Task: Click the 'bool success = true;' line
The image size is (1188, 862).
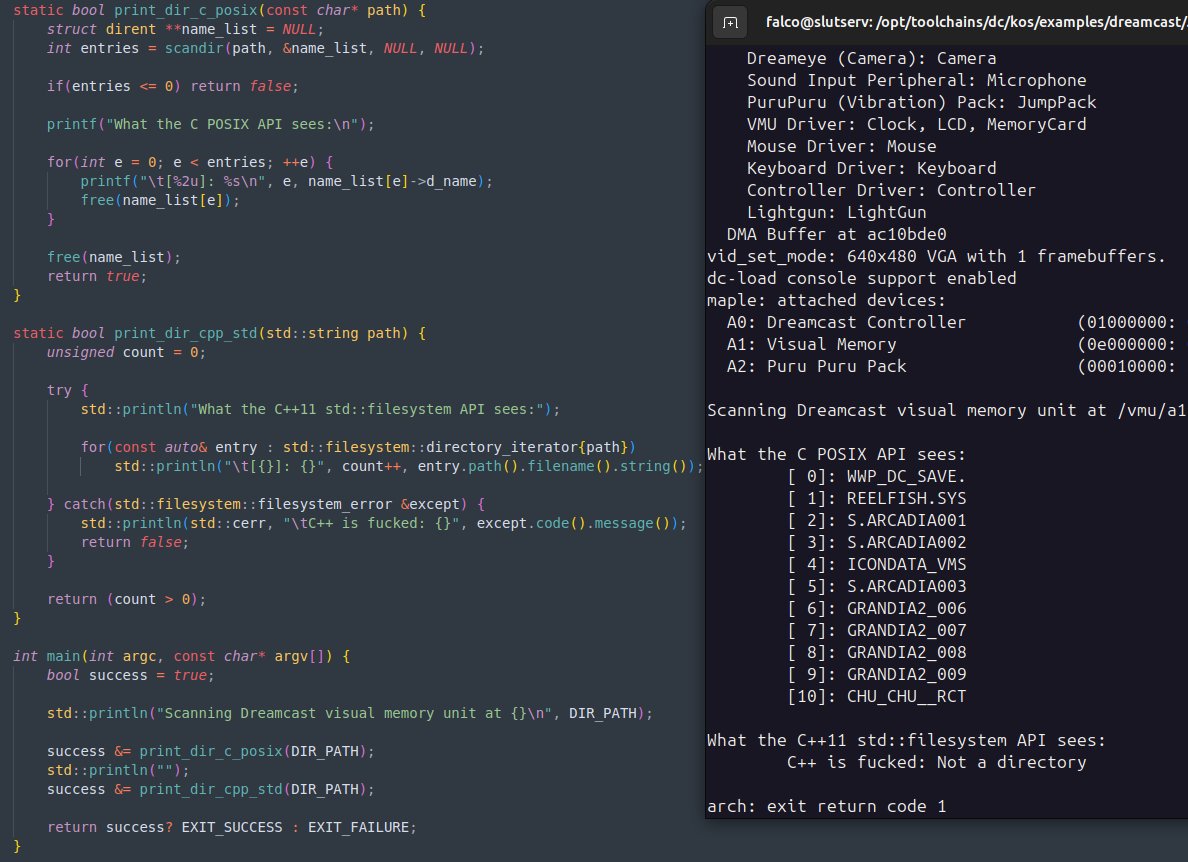Action: [130, 675]
